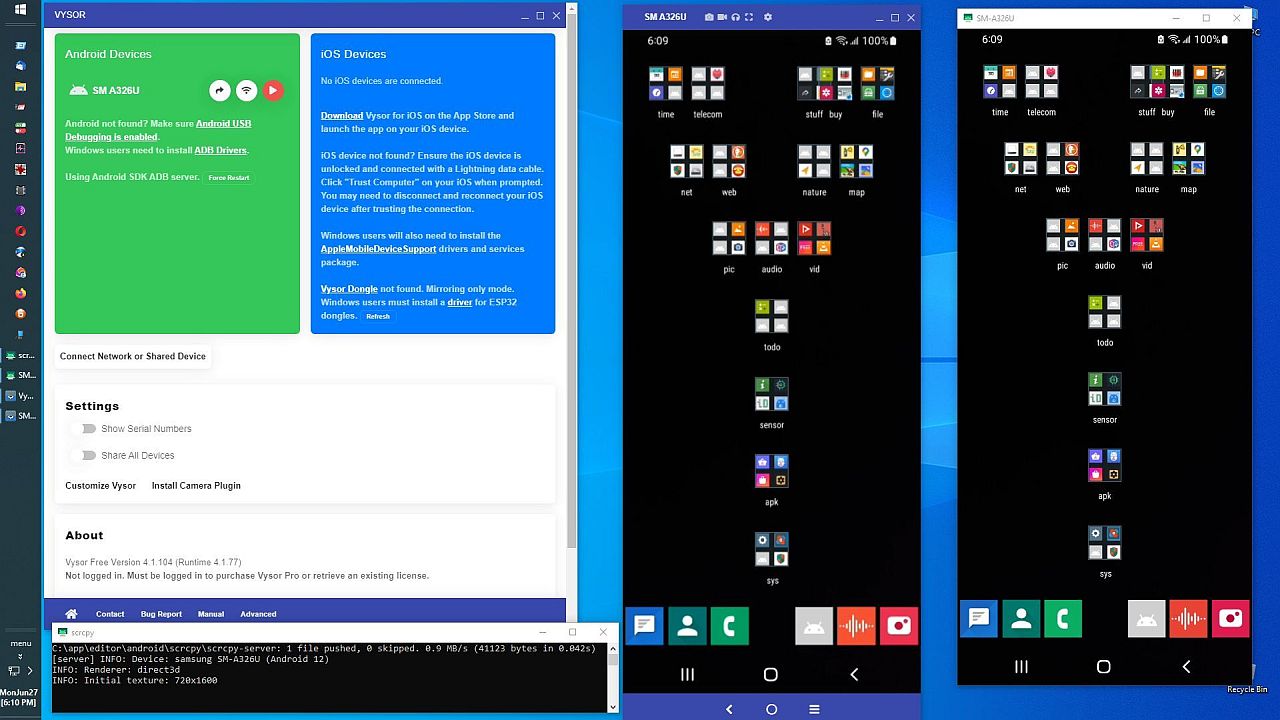This screenshot has height=720, width=1280.
Task: Click Customize Vysor
Action: tap(100, 485)
